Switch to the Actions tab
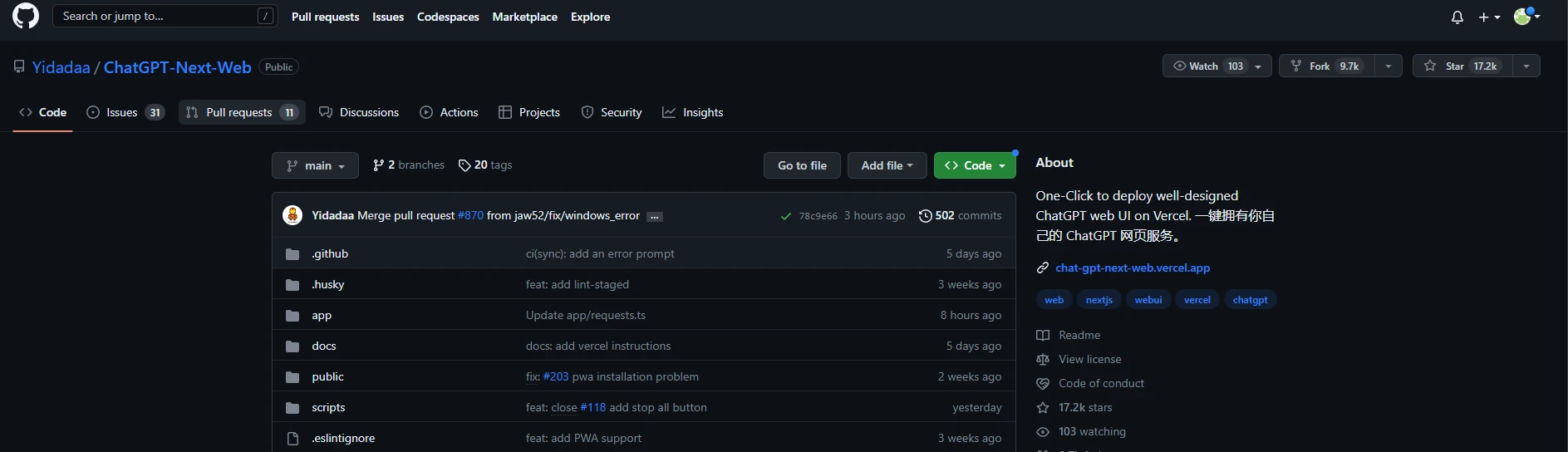 coord(450,112)
